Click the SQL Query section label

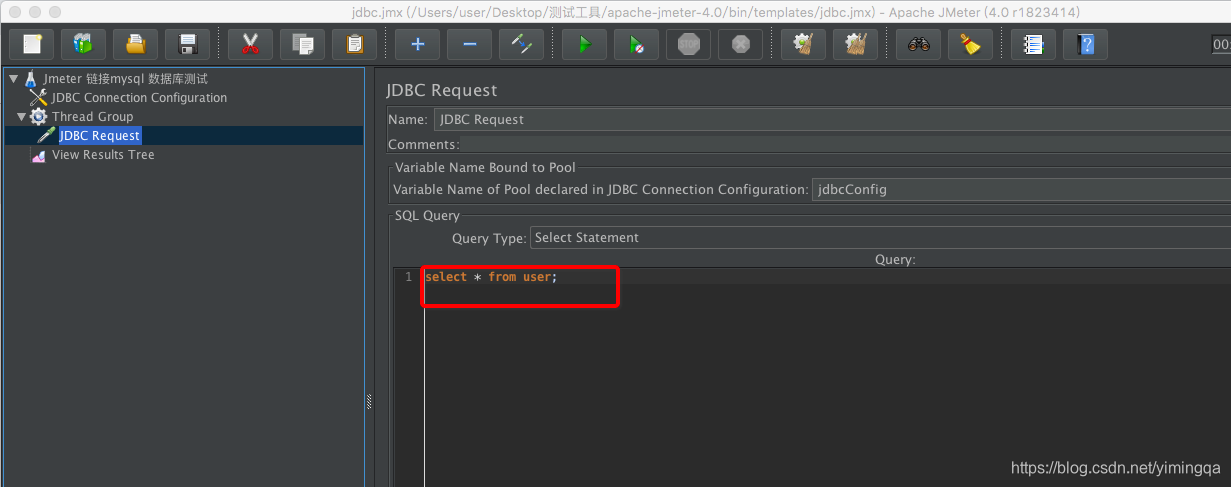tap(427, 216)
